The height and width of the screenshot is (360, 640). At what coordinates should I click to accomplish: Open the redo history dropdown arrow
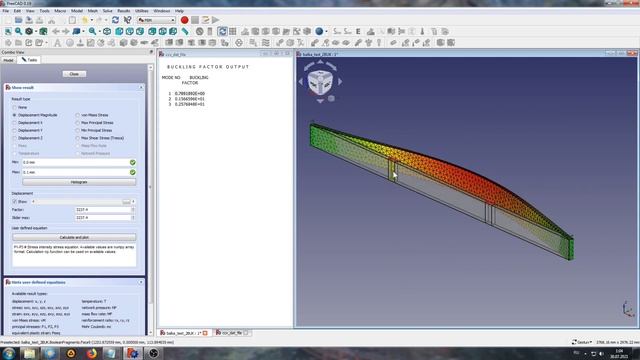[106, 20]
